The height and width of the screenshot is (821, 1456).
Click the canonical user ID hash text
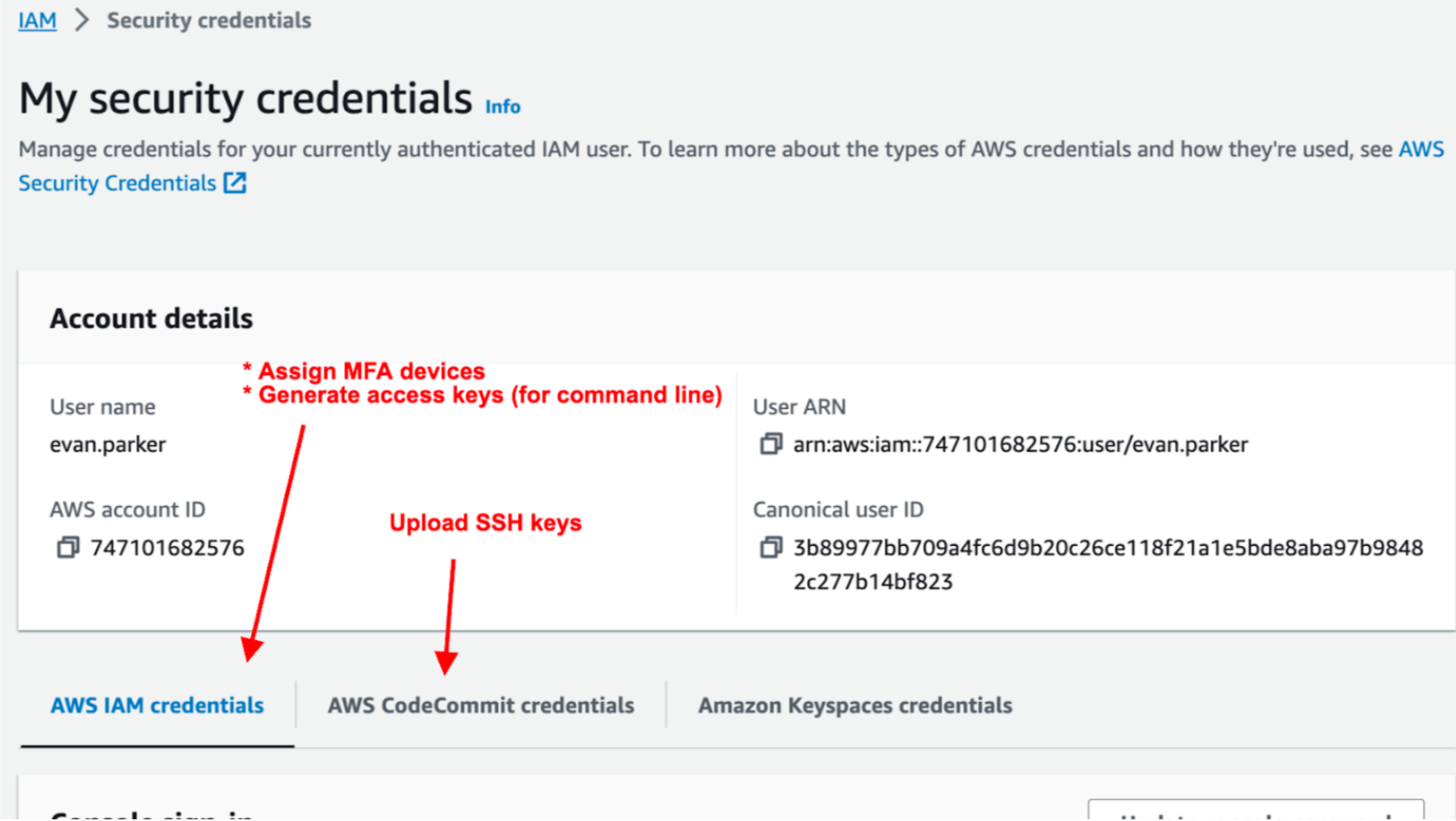click(1107, 549)
